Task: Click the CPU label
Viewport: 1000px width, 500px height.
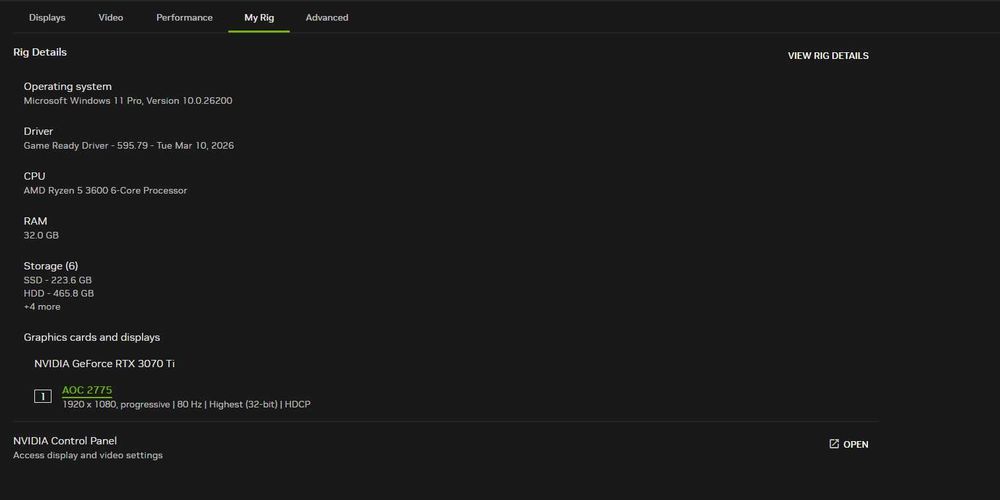Action: point(34,176)
